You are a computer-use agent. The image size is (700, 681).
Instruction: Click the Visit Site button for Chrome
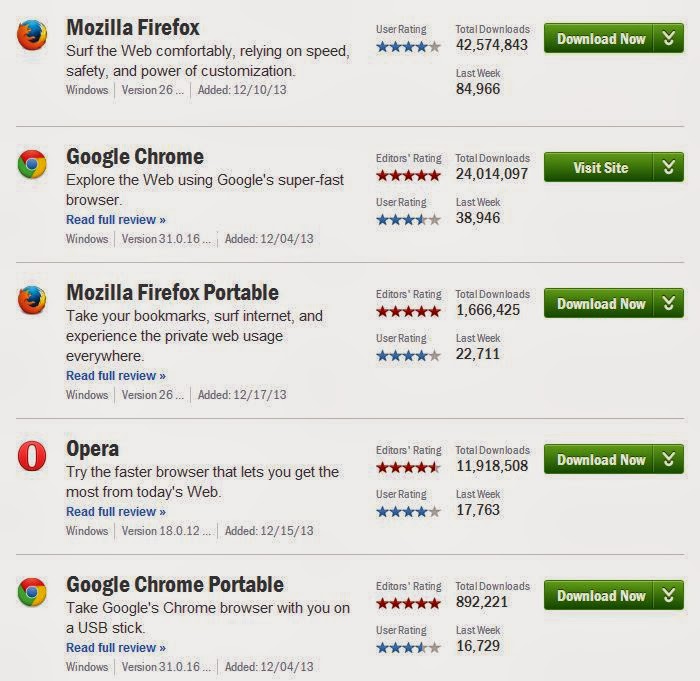click(600, 167)
